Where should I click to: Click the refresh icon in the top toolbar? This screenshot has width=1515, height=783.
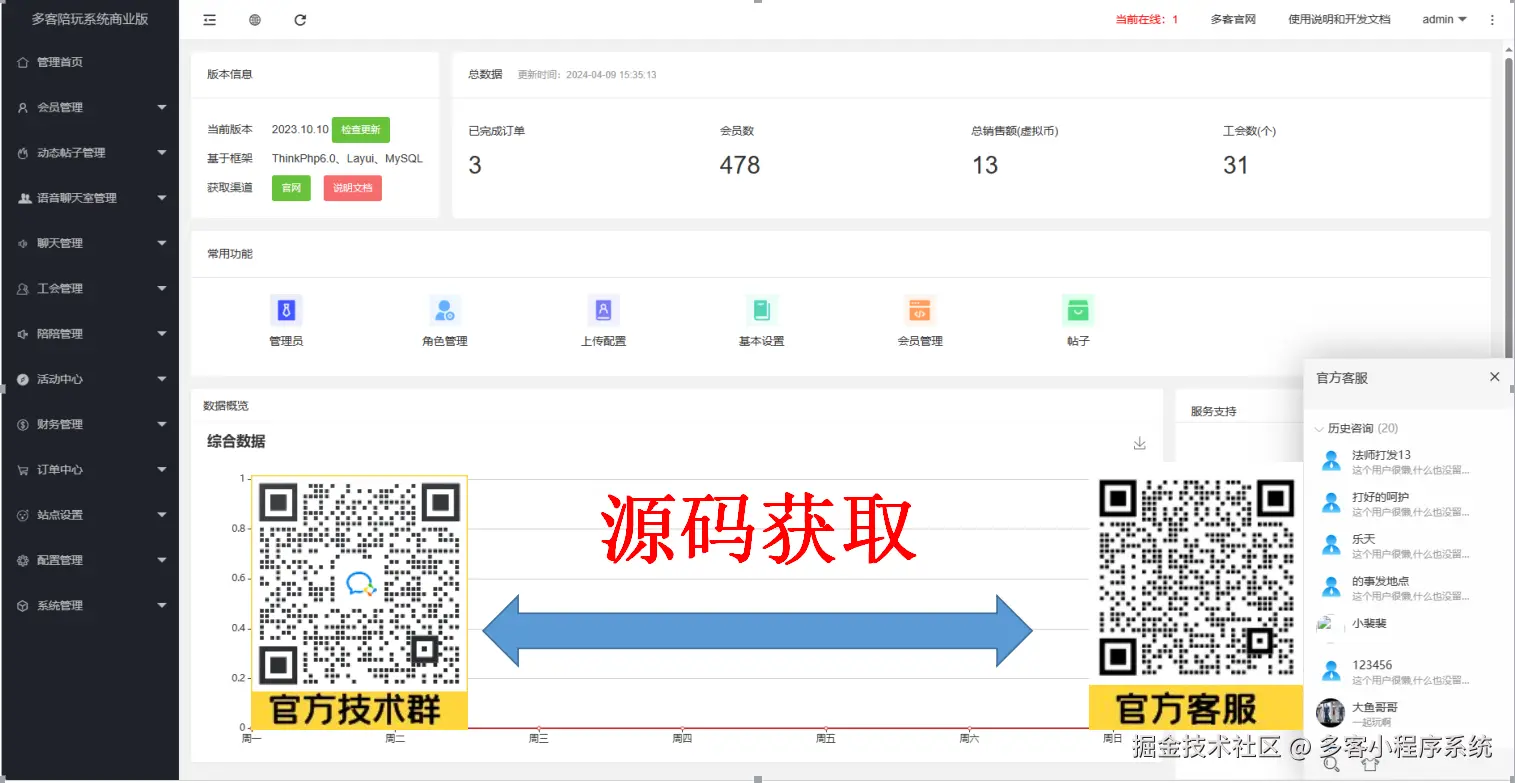[300, 19]
